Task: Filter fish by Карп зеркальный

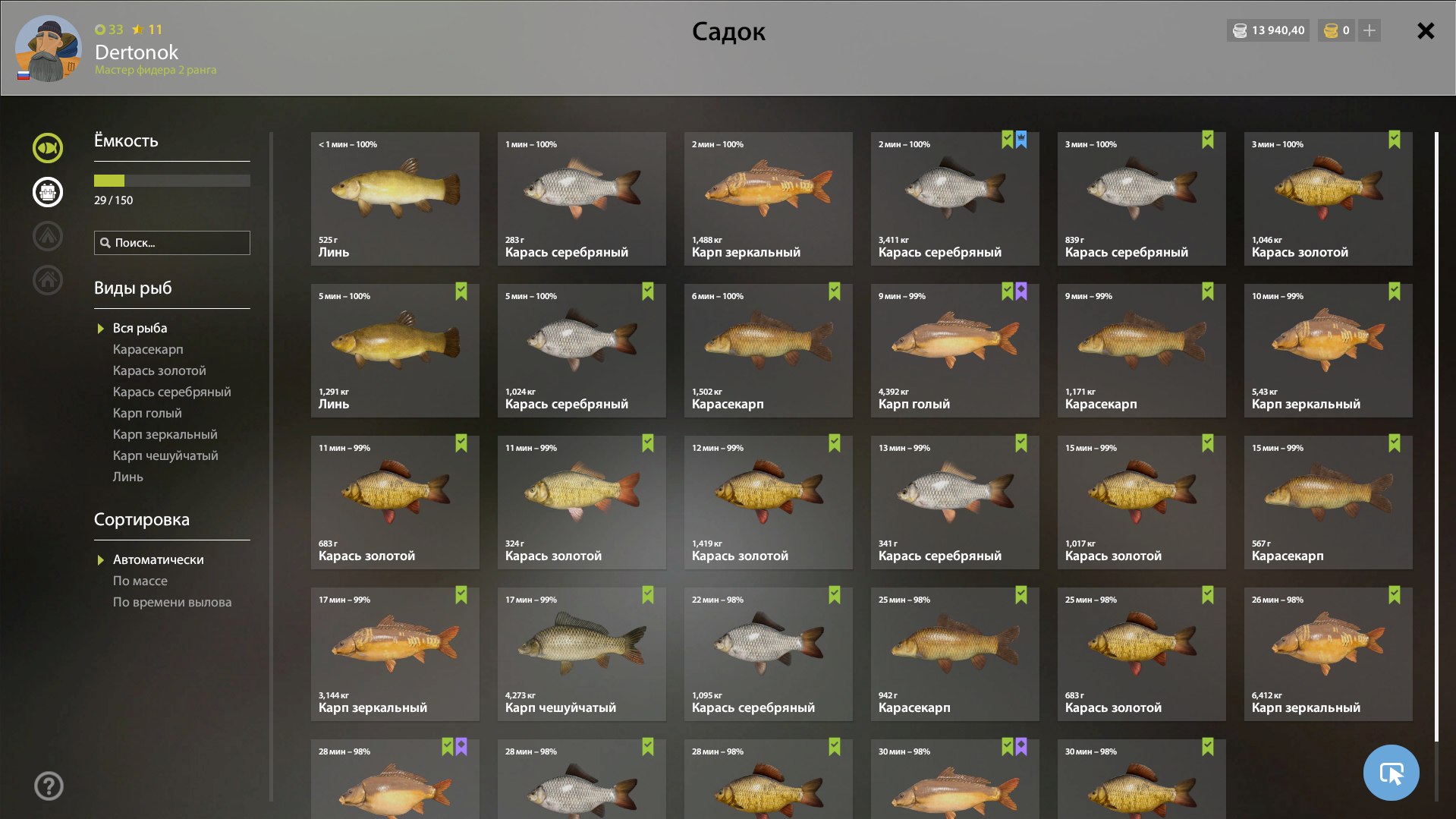Action: tap(165, 434)
